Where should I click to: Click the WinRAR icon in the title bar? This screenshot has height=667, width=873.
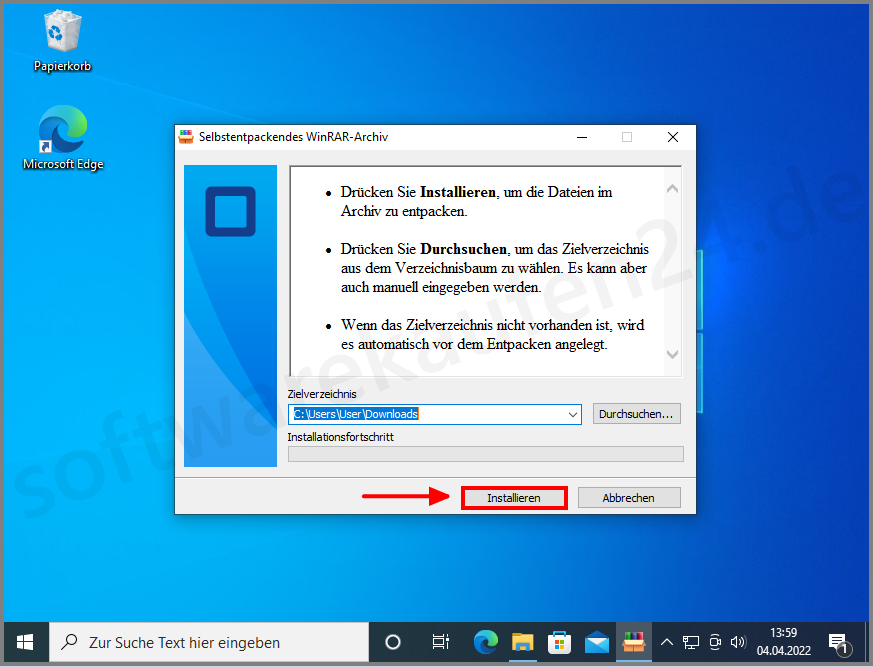(185, 136)
